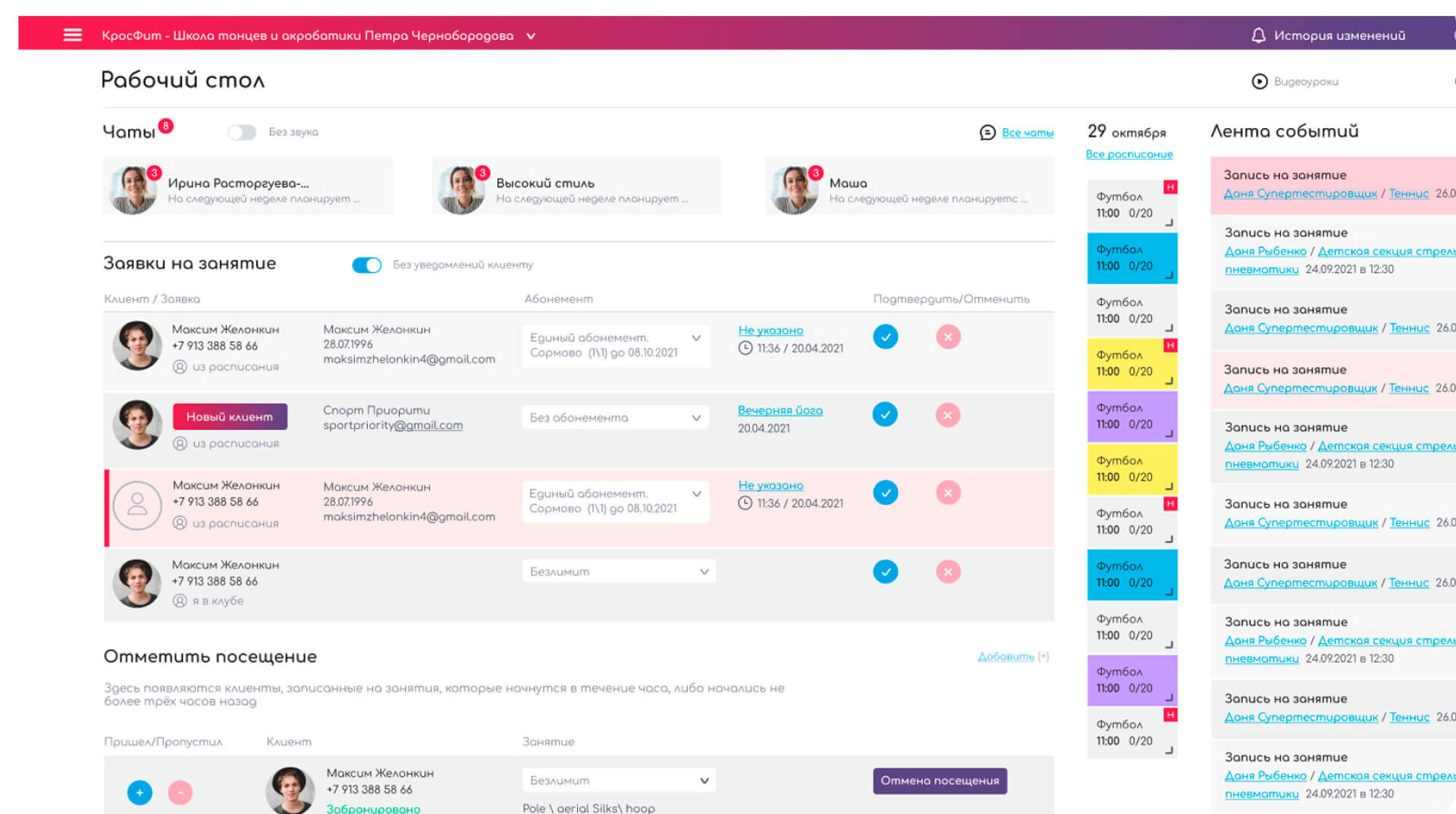Click the chat bubble icon near Все чаты
This screenshot has height=814, width=1456.
tap(987, 133)
